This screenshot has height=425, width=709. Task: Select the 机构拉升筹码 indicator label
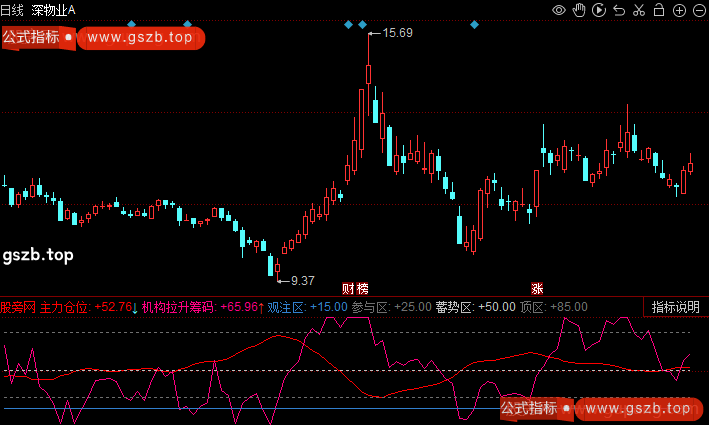[x=178, y=307]
